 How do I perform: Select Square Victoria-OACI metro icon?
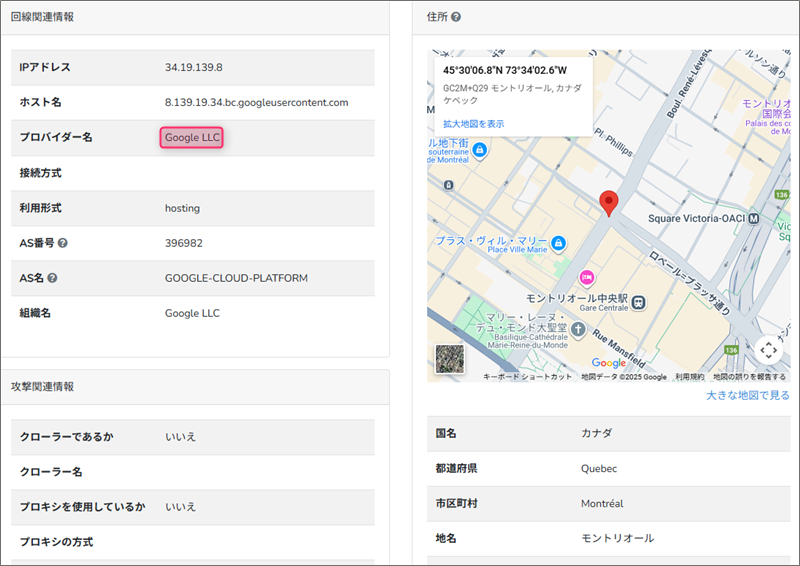(754, 218)
